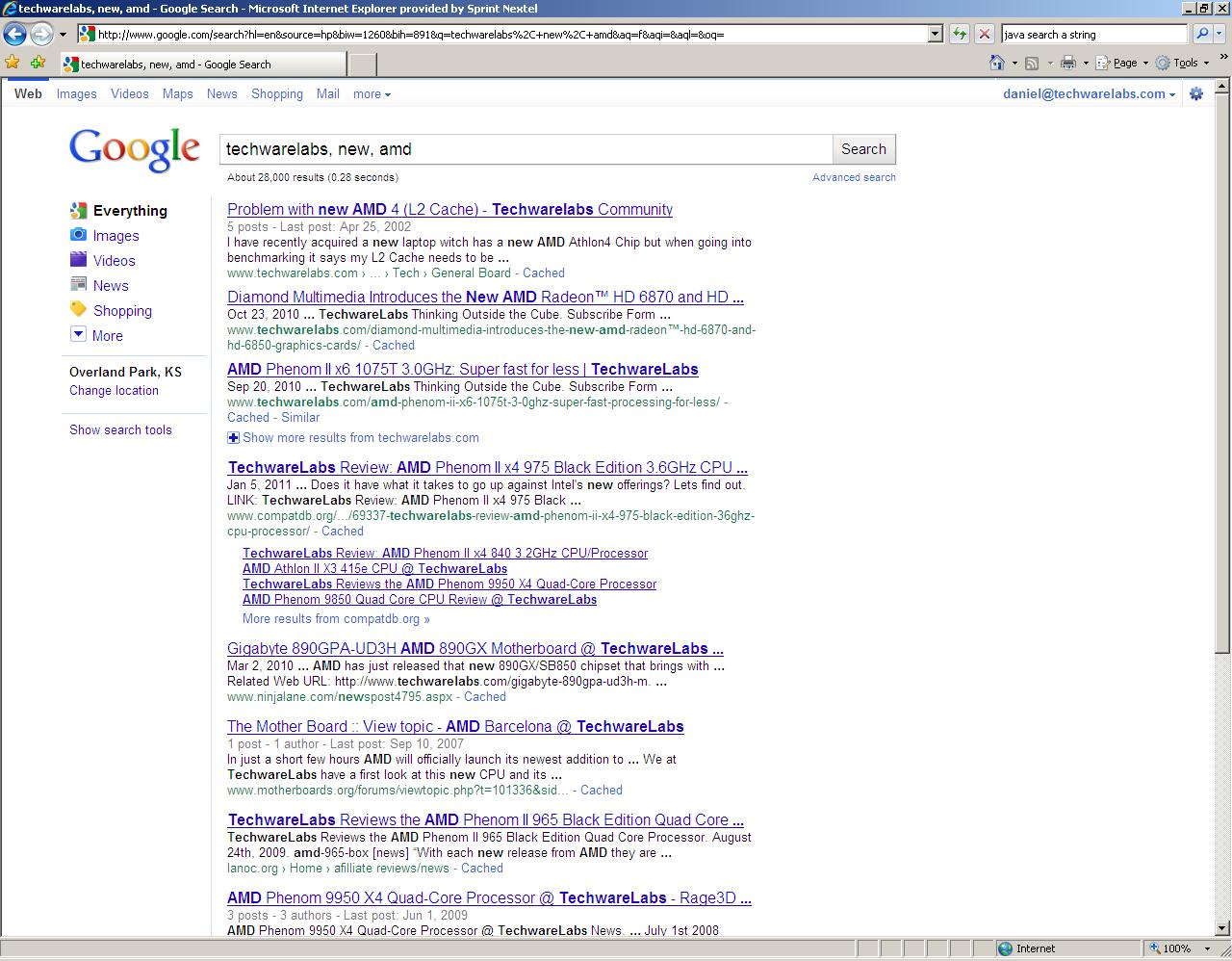Click the Home toolbar icon
This screenshot has height=961, width=1232.
tap(997, 63)
